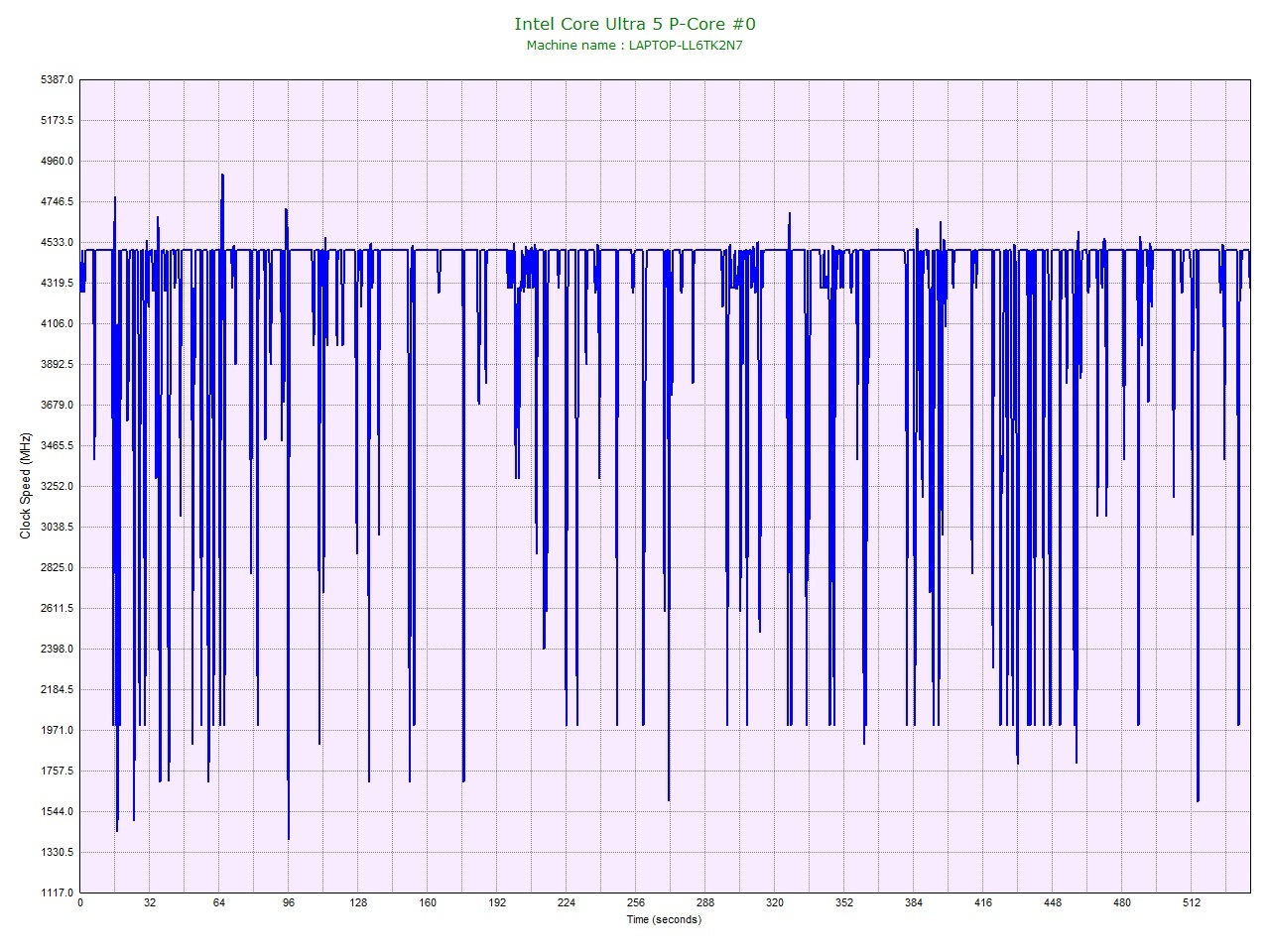This screenshot has width=1270, height=952.
Task: Click the Clock Speed (MHz) axis label
Action: click(x=26, y=486)
